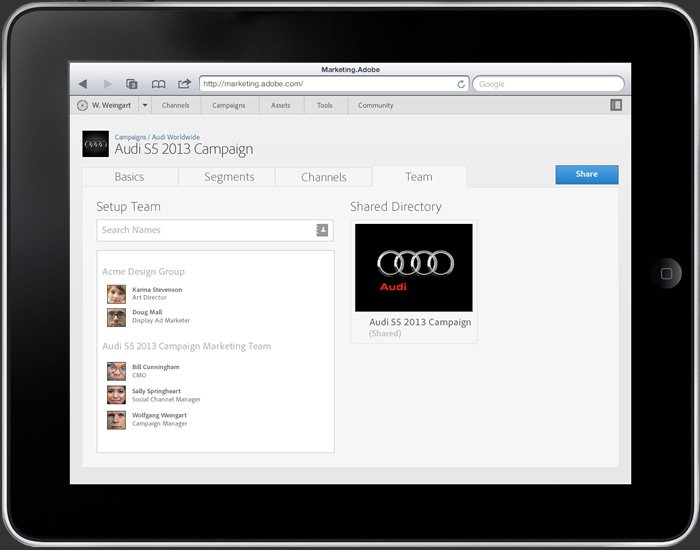Screen dimensions: 700x550
Task: Open the contacts icon in Search Names field
Action: [322, 230]
